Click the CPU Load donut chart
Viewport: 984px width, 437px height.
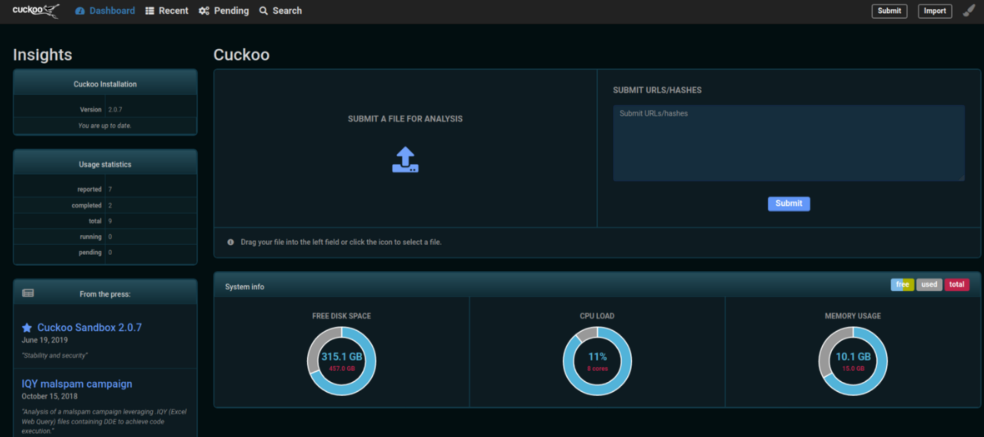point(597,361)
